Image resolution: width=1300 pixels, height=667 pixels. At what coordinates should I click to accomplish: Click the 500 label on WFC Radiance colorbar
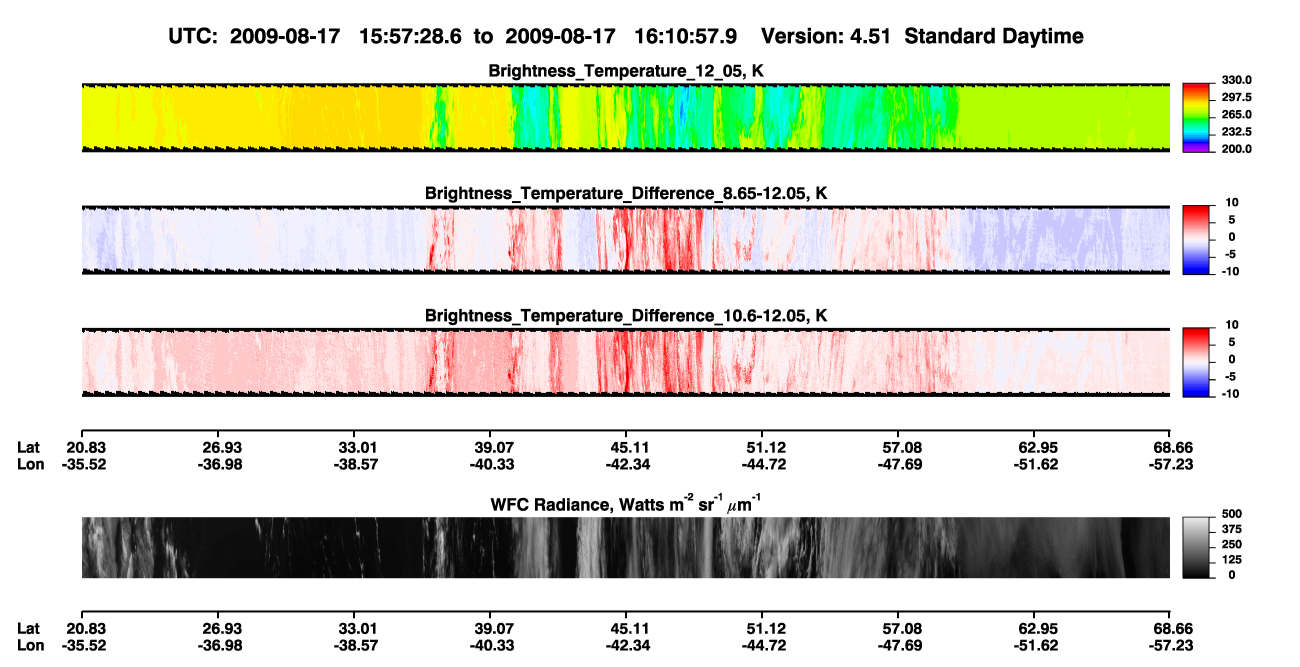[1234, 515]
